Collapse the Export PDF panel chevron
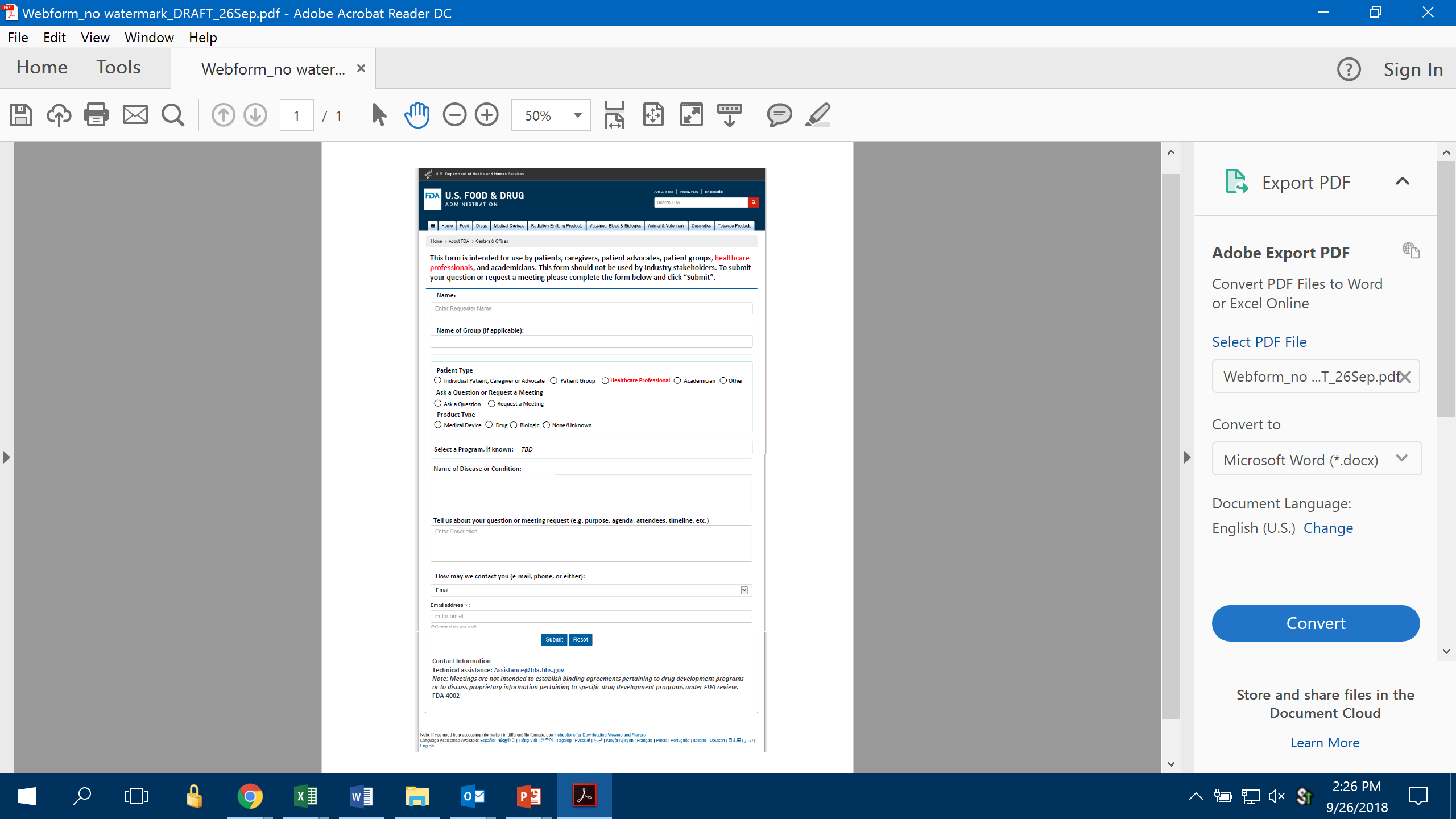The height and width of the screenshot is (819, 1456). (x=1402, y=182)
